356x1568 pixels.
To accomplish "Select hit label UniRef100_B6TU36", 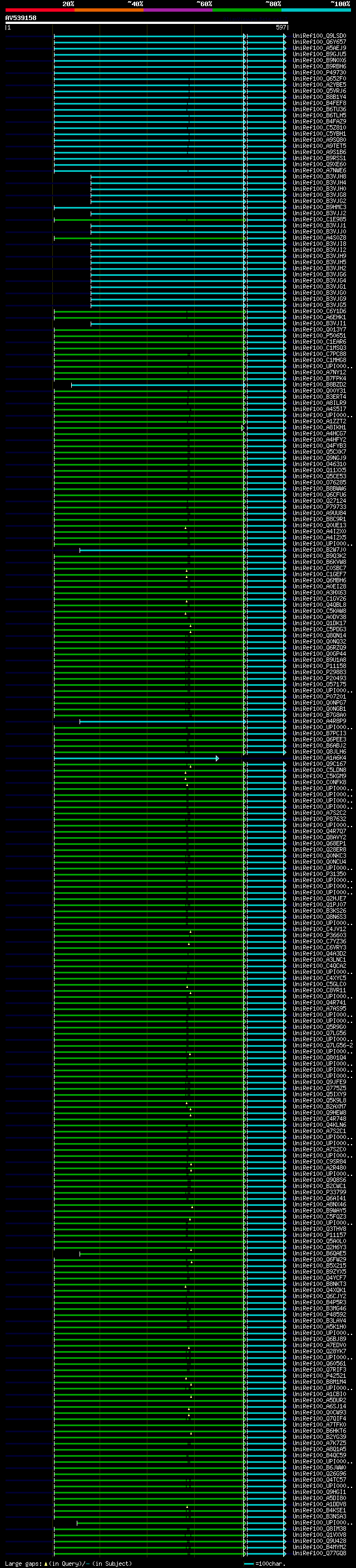I will point(319,110).
